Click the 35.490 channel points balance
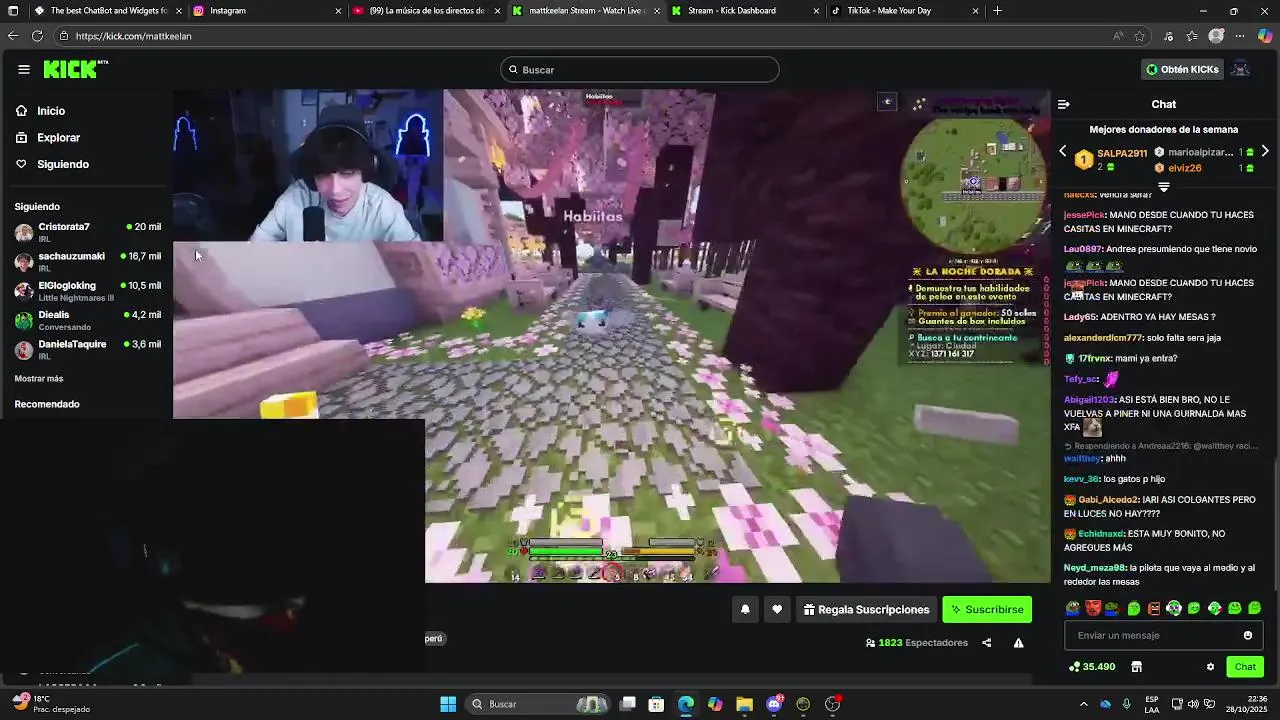 coord(1092,667)
